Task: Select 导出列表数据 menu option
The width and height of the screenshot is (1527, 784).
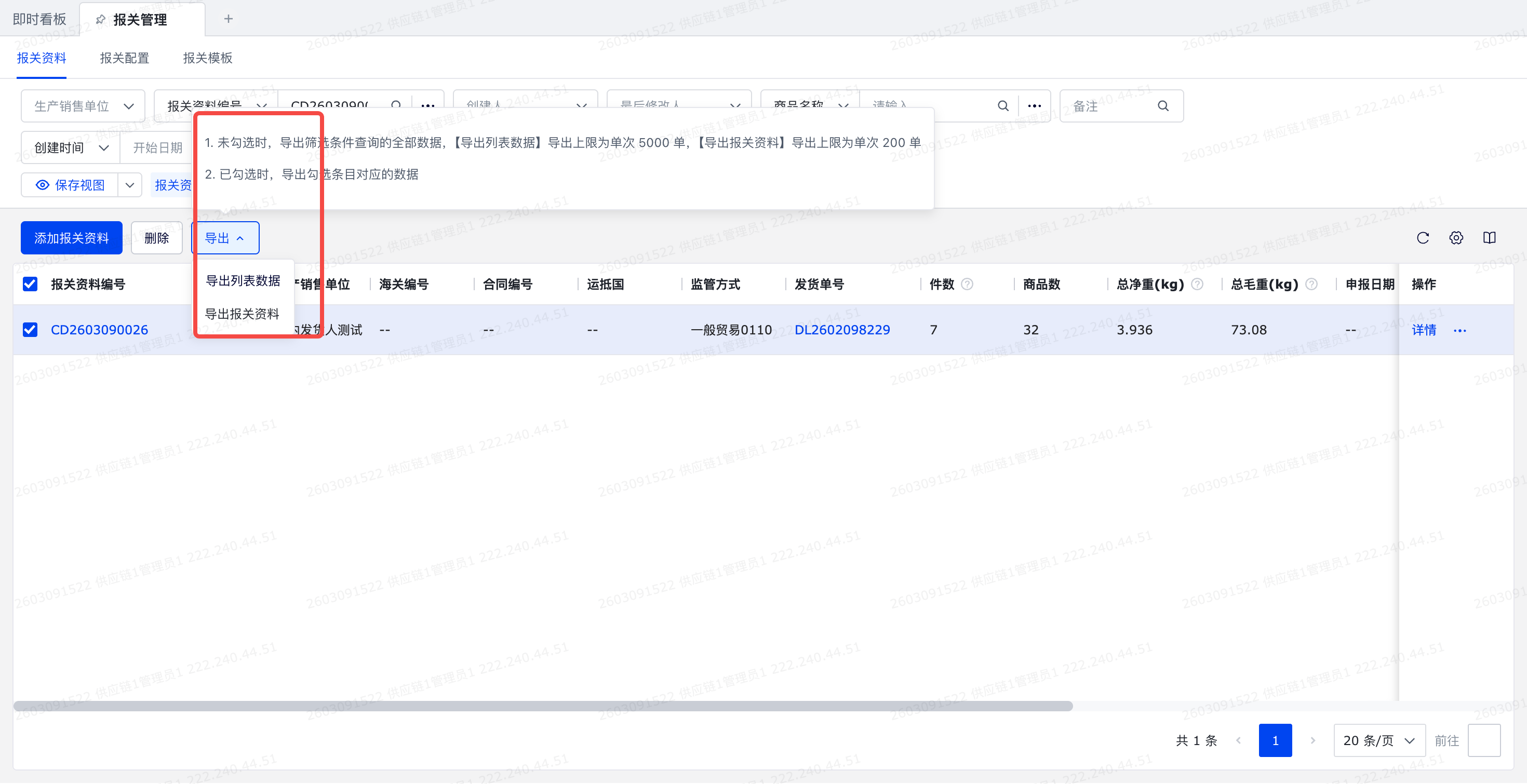Action: click(x=243, y=280)
